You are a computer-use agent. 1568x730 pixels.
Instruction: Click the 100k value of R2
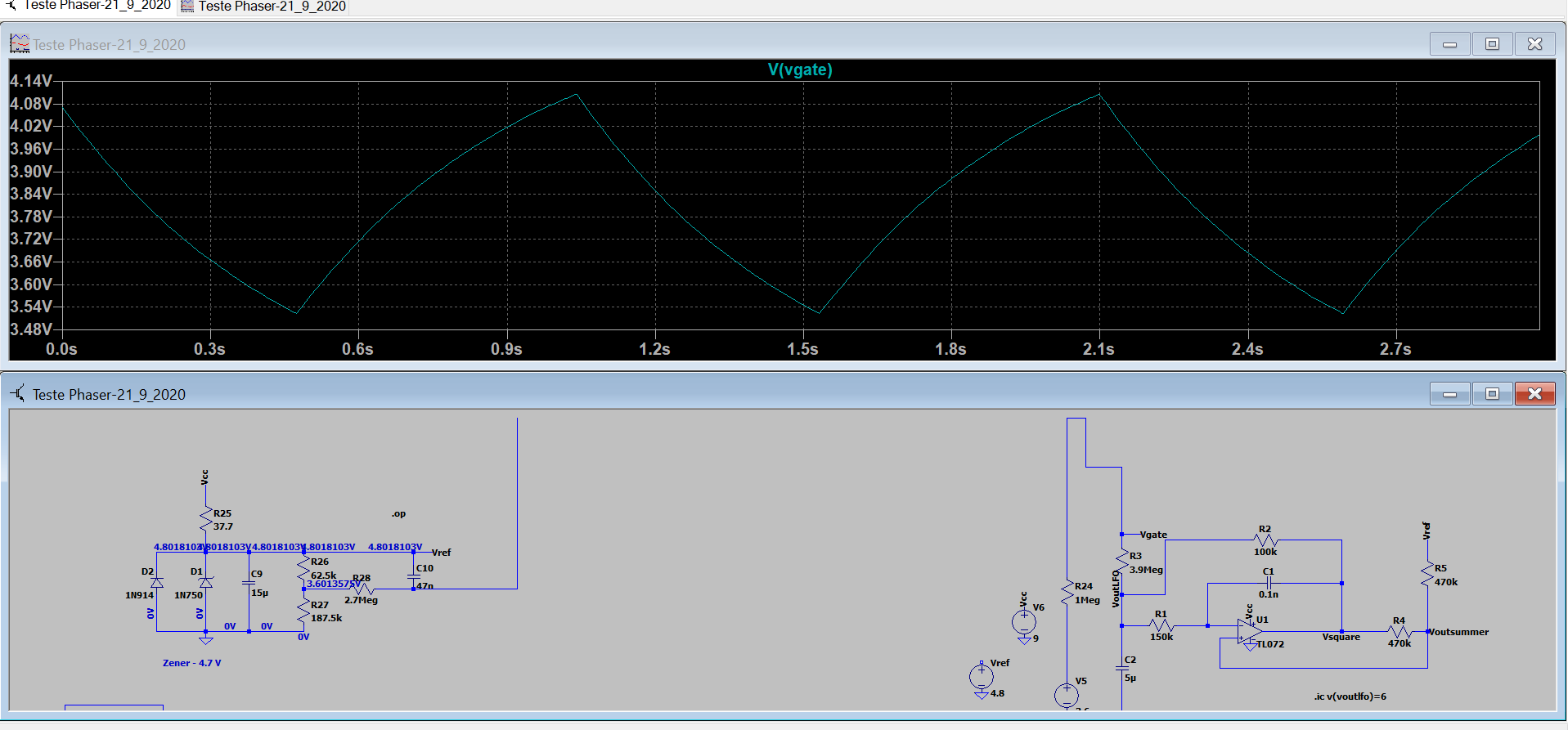1265,552
